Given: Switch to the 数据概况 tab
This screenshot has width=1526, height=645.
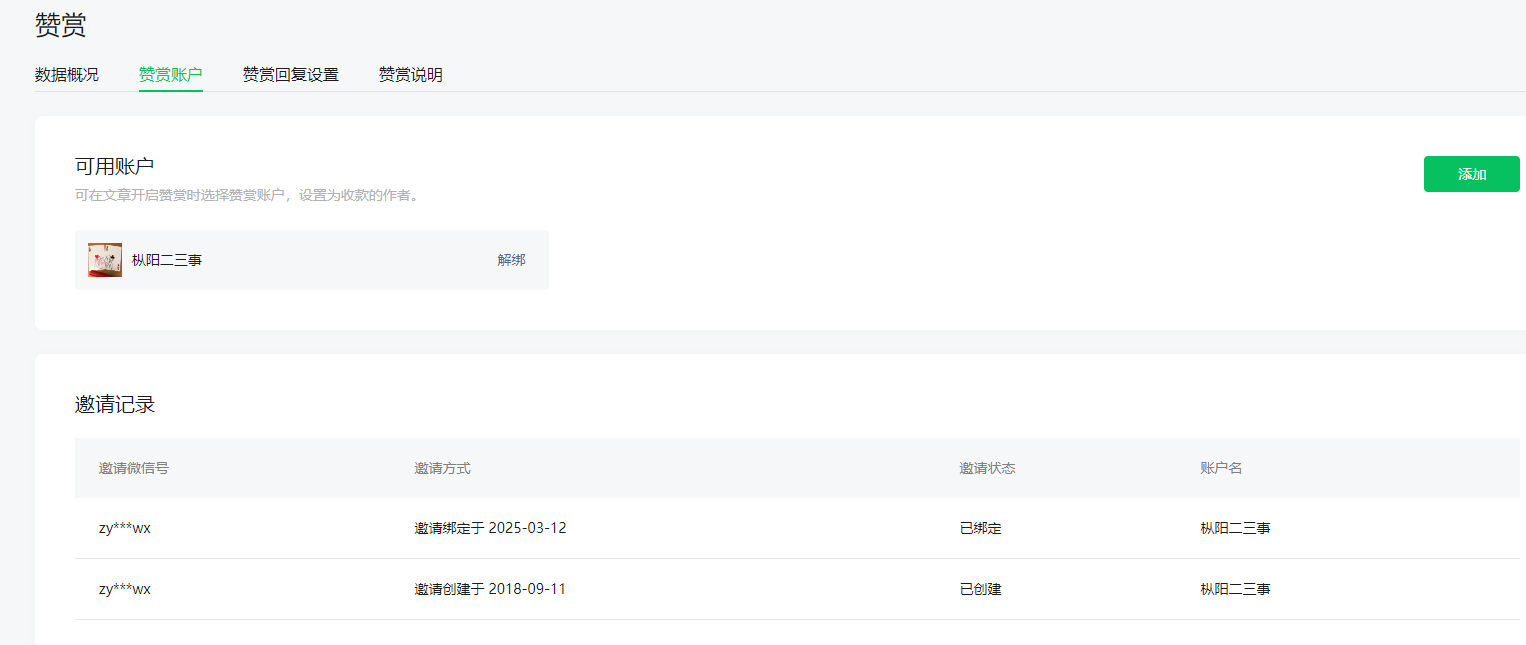Looking at the screenshot, I should 67,75.
